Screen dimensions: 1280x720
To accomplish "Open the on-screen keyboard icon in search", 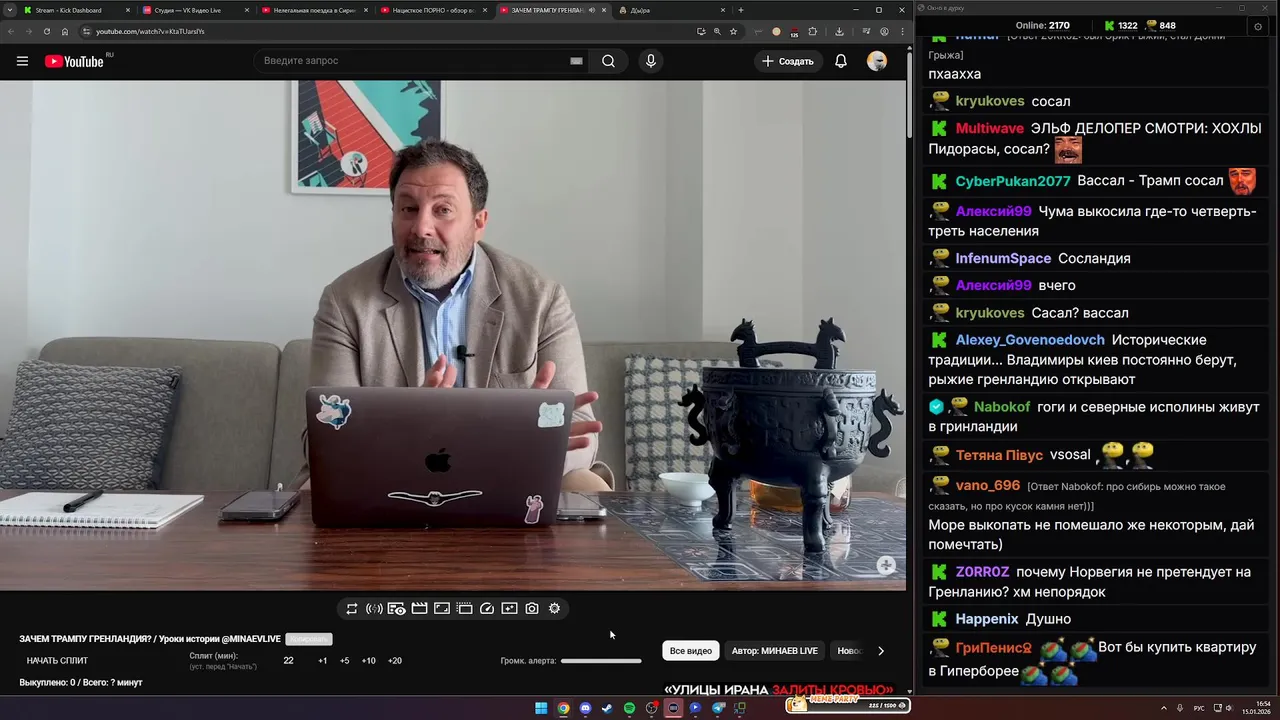I will (576, 61).
